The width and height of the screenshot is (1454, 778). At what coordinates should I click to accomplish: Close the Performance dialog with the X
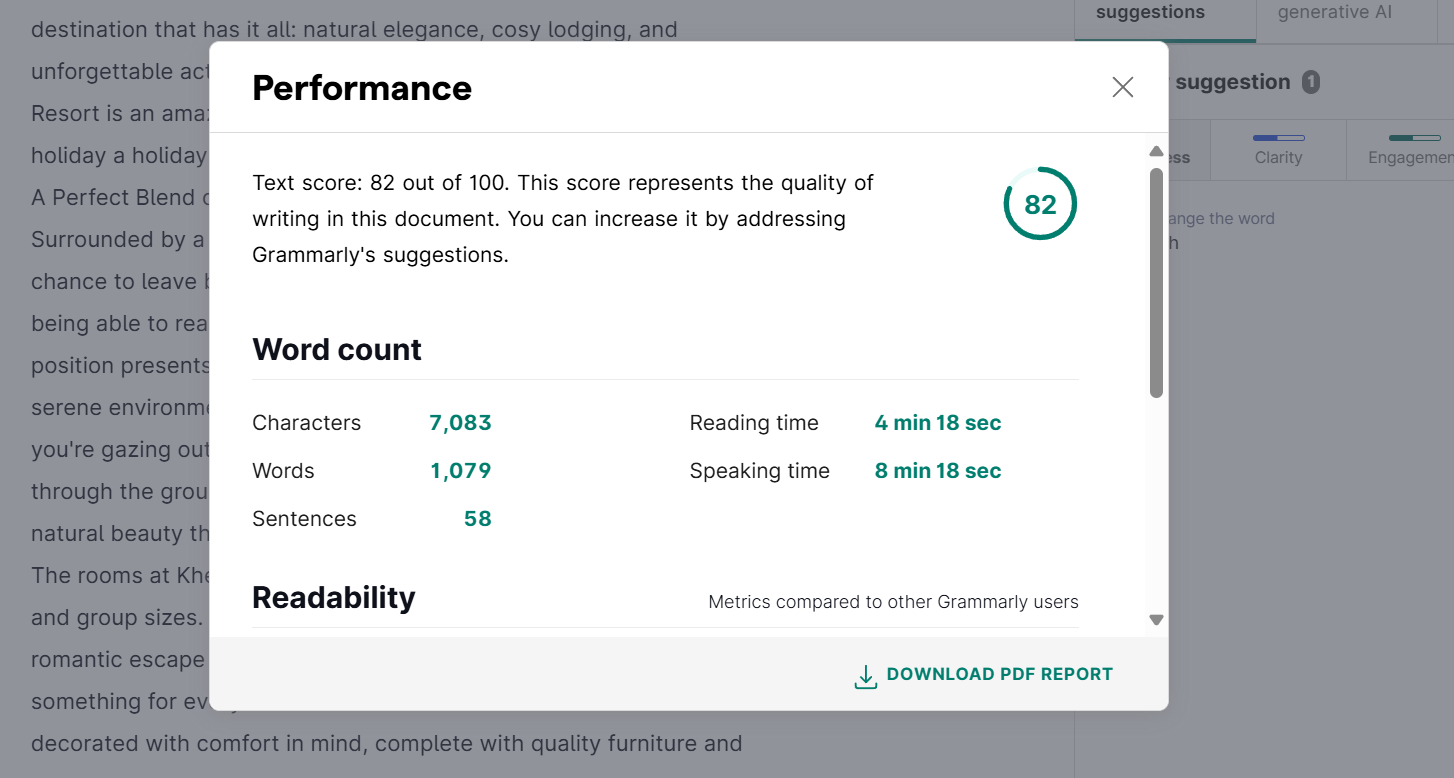[1123, 88]
